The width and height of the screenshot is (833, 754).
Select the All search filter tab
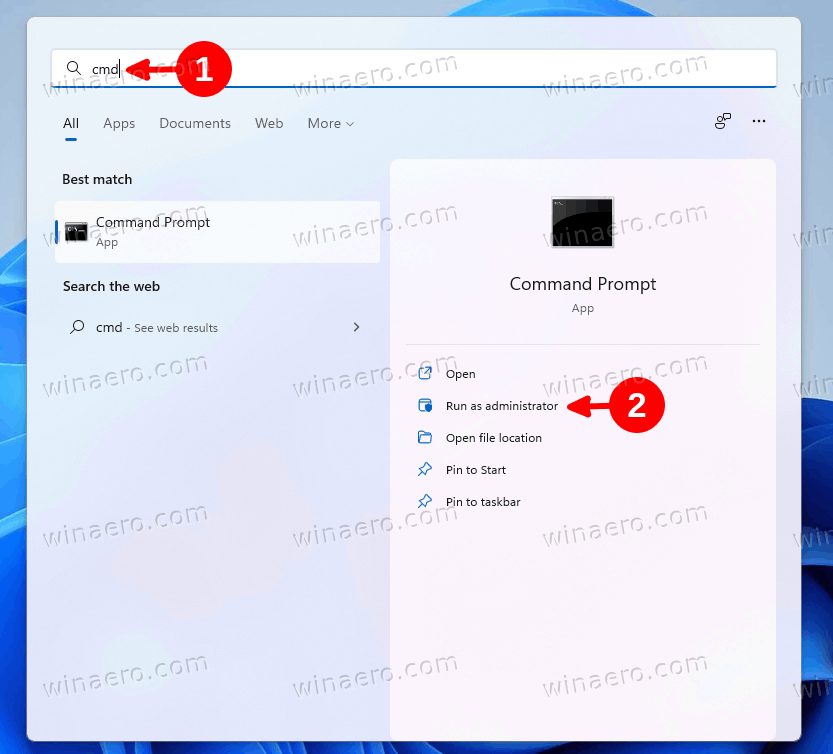pyautogui.click(x=70, y=123)
